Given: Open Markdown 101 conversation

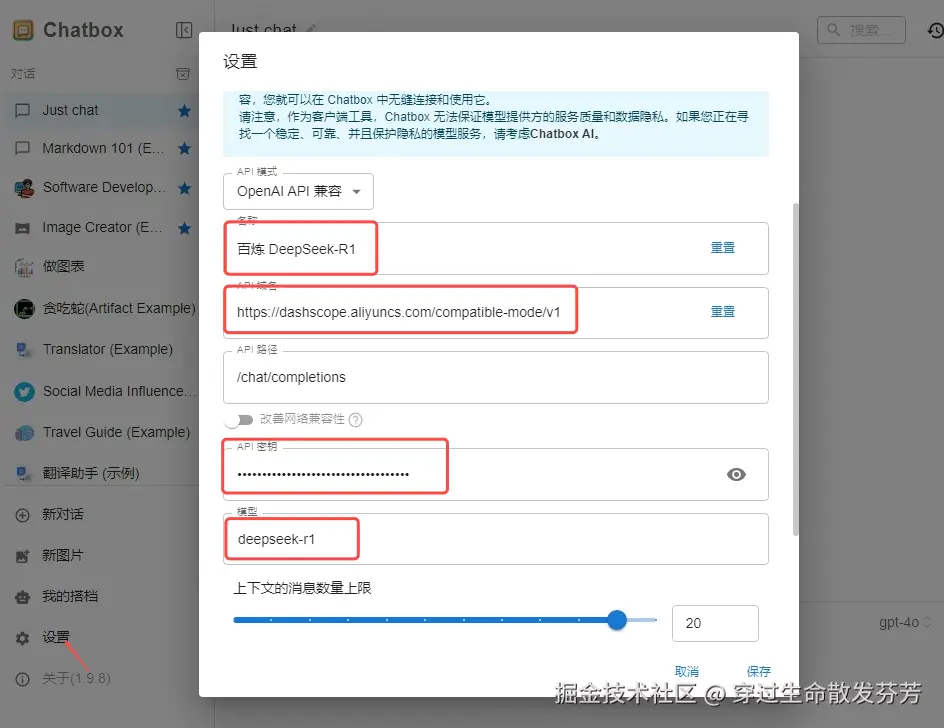Looking at the screenshot, I should coord(102,148).
